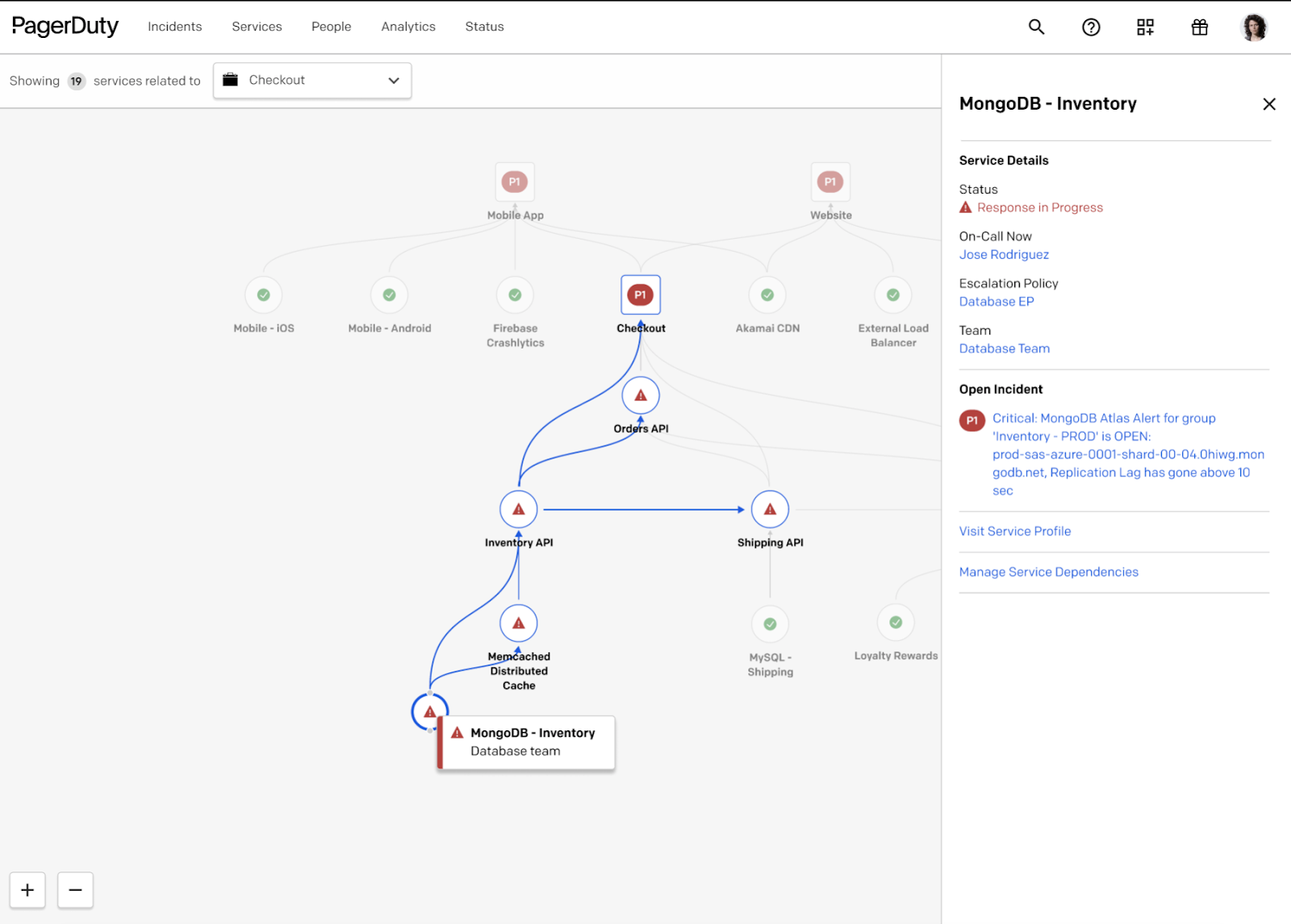The height and width of the screenshot is (924, 1291).
Task: Click Visit Service Profile
Action: 1015,531
